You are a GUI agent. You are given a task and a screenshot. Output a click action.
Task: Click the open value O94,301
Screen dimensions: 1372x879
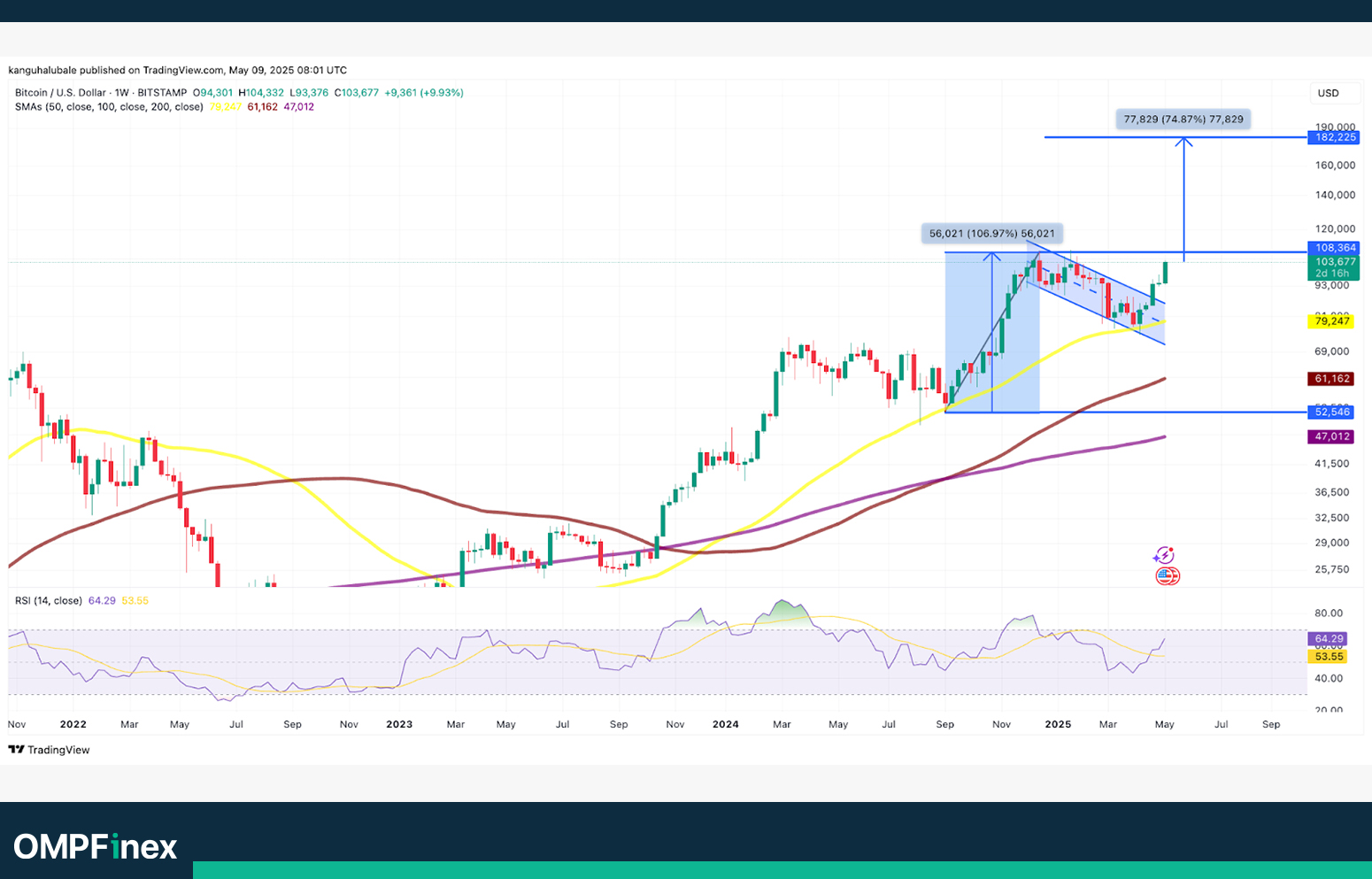point(214,93)
